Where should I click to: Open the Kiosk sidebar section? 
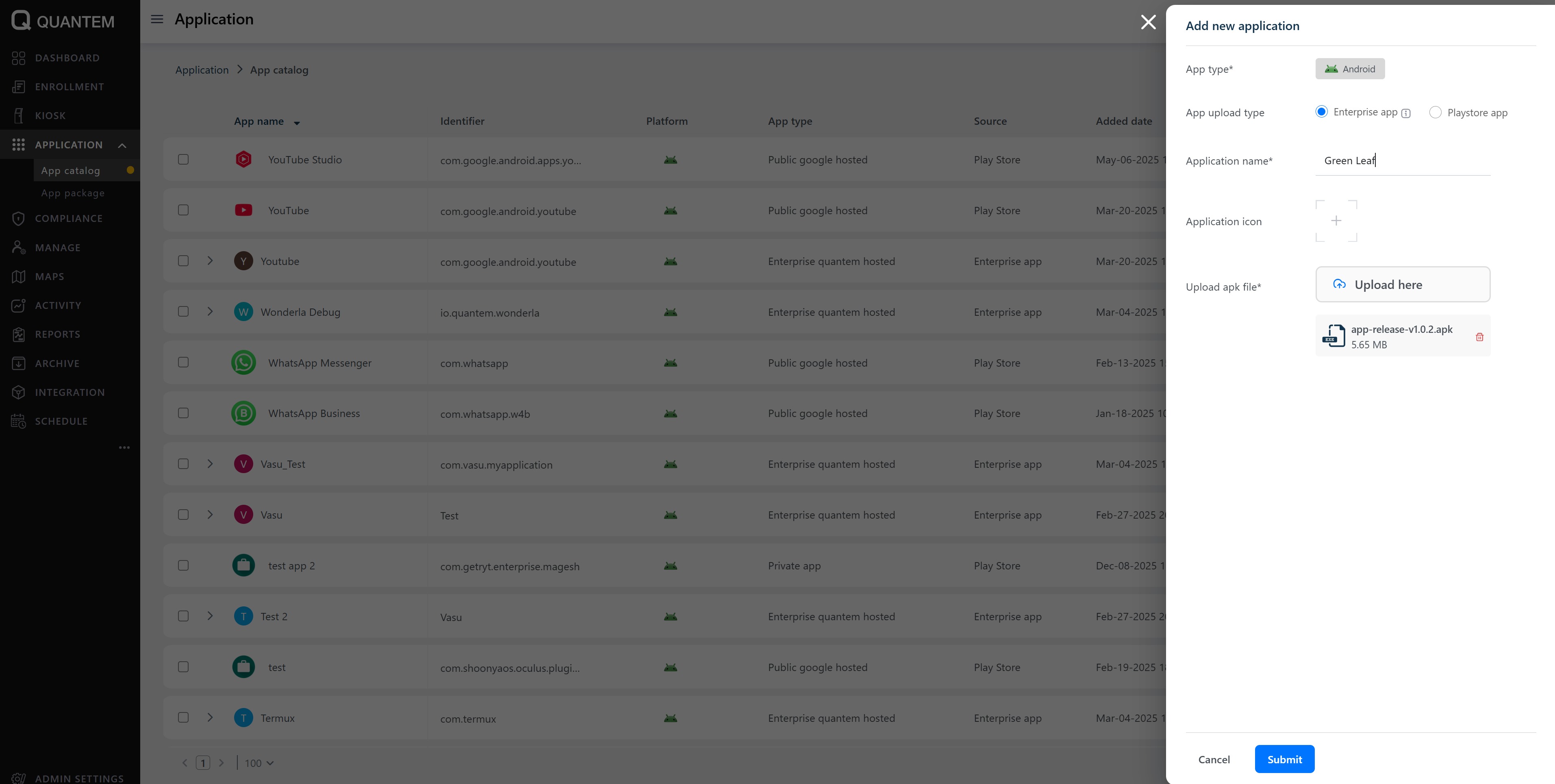click(x=50, y=115)
